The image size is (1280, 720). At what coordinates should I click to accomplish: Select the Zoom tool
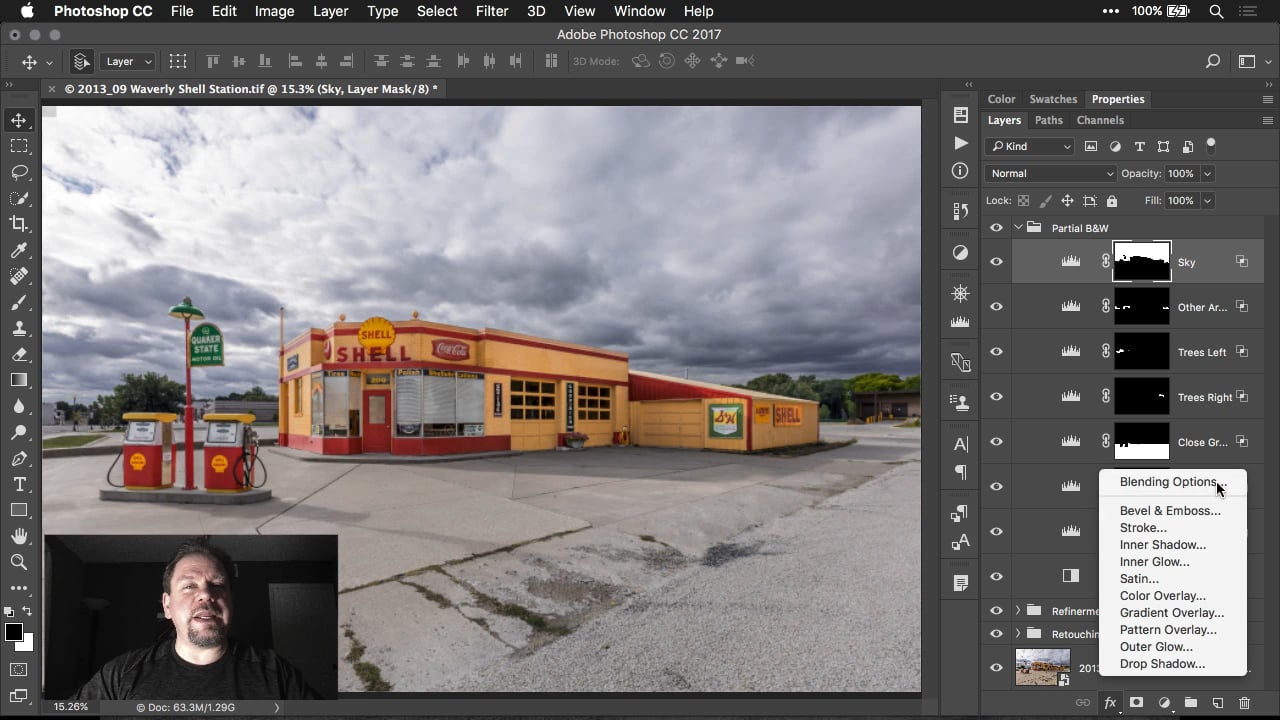click(19, 562)
